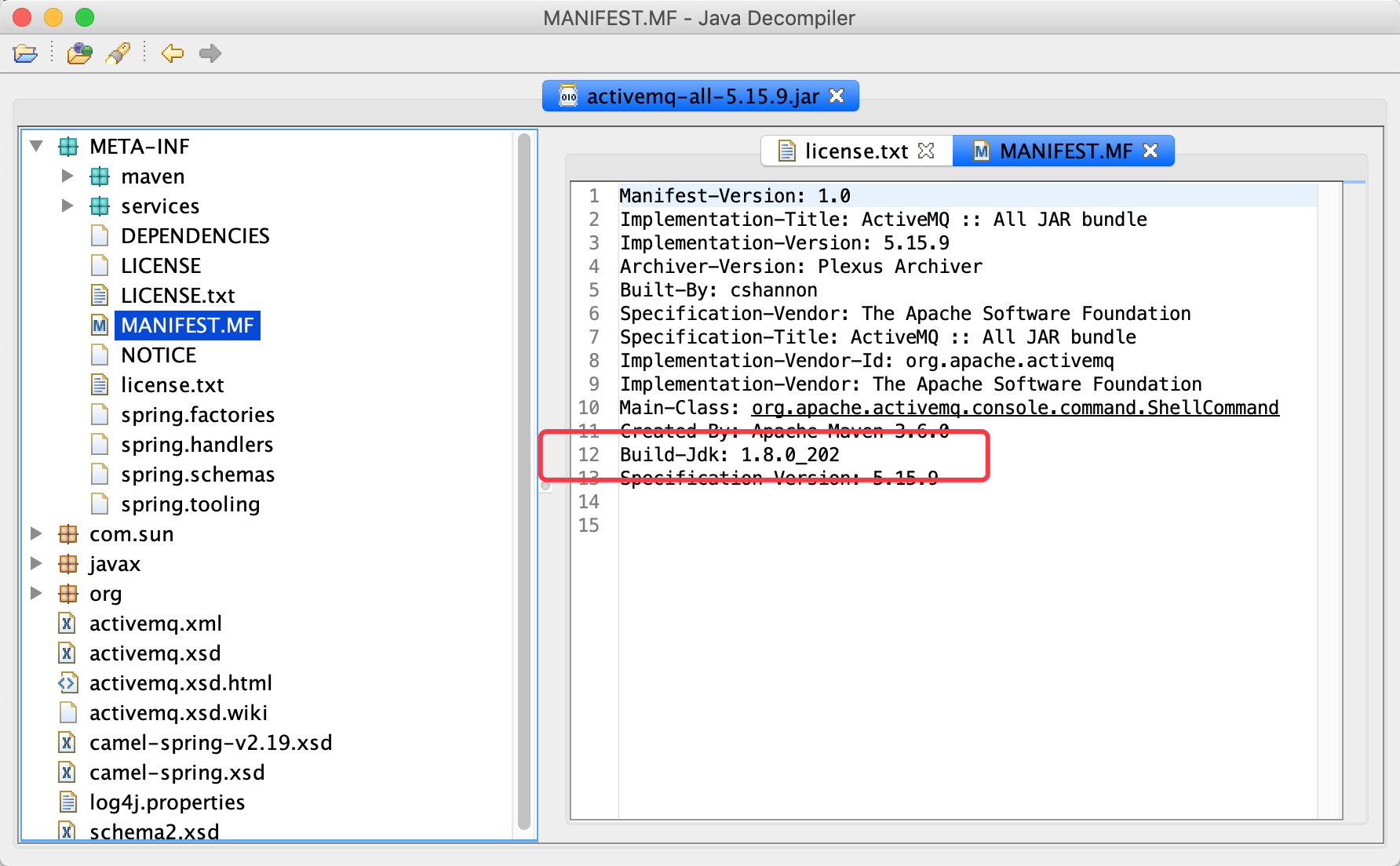Click the Build-Jdk line in editor
The height and width of the screenshot is (866, 1400).
coord(730,455)
